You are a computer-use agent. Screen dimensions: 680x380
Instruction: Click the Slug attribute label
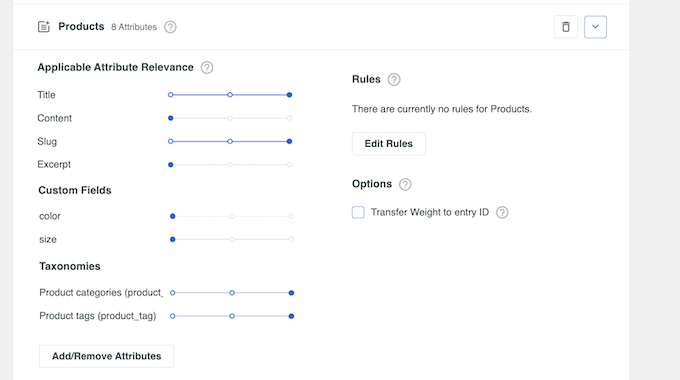tap(47, 141)
